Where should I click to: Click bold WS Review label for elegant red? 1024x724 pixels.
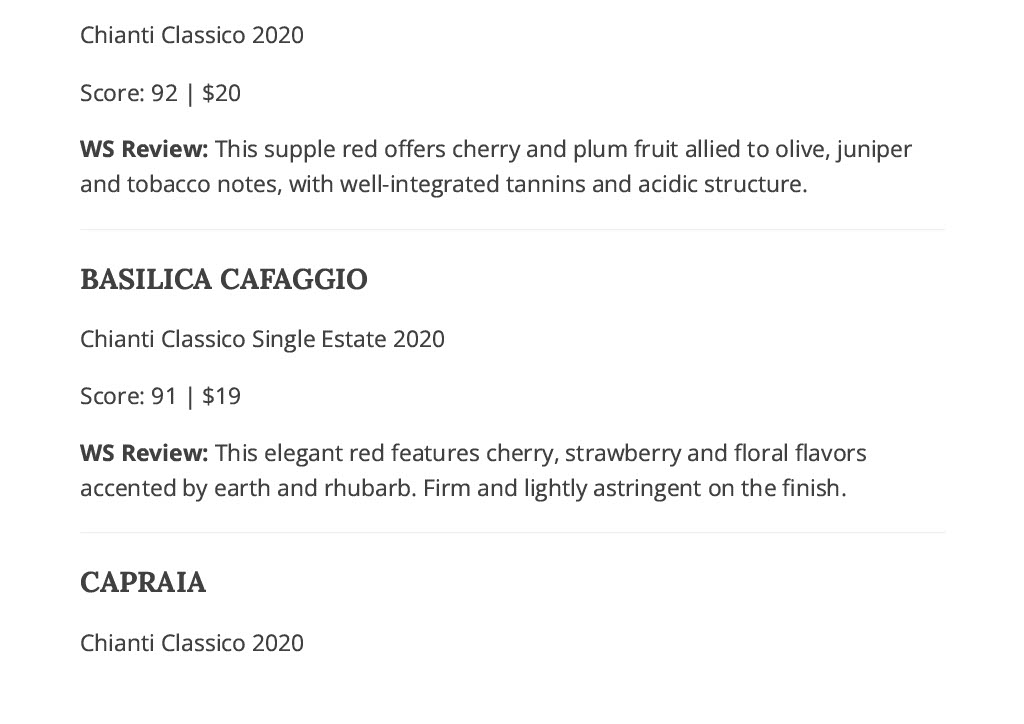tap(144, 453)
